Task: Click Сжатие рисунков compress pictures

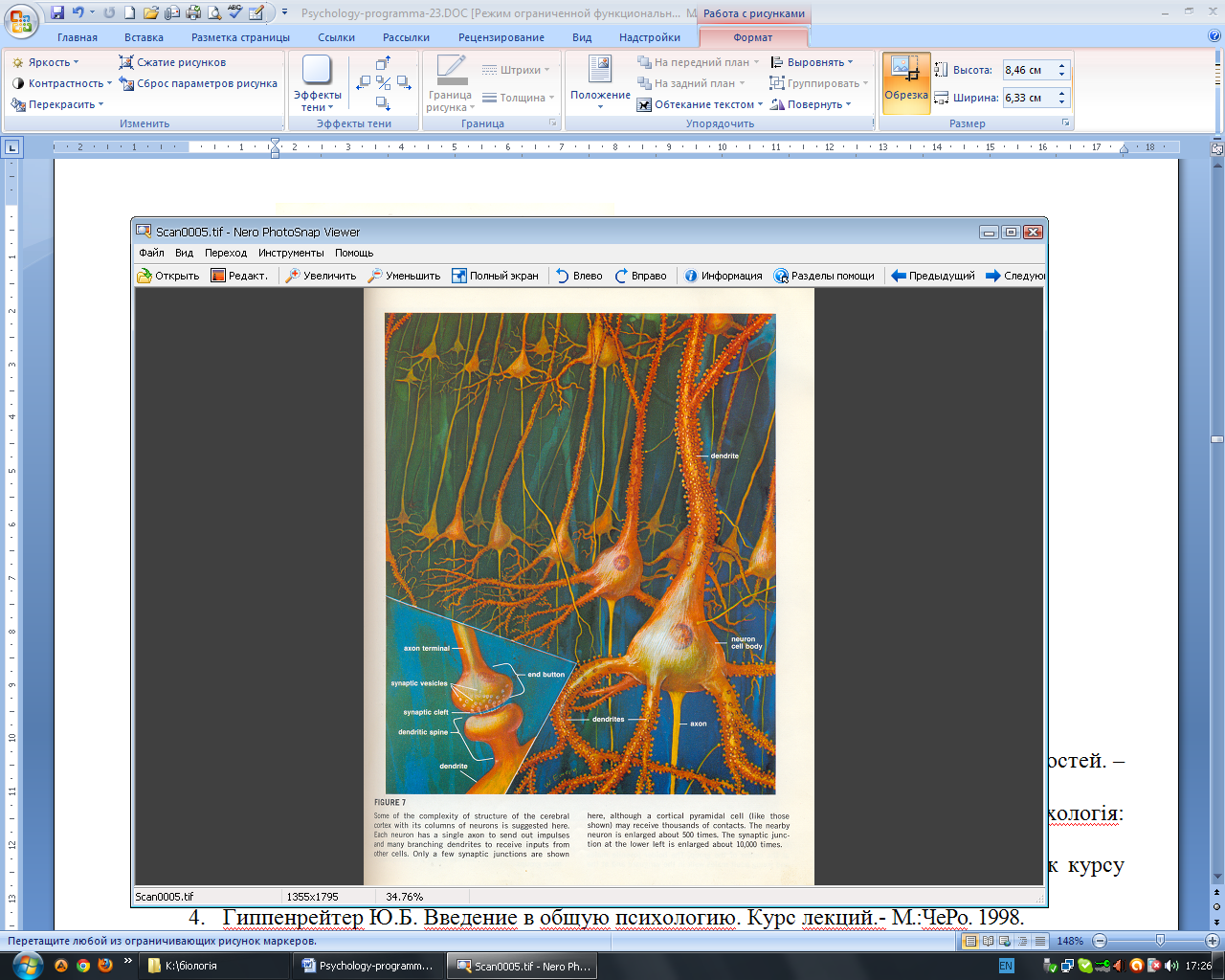Action: [x=172, y=62]
